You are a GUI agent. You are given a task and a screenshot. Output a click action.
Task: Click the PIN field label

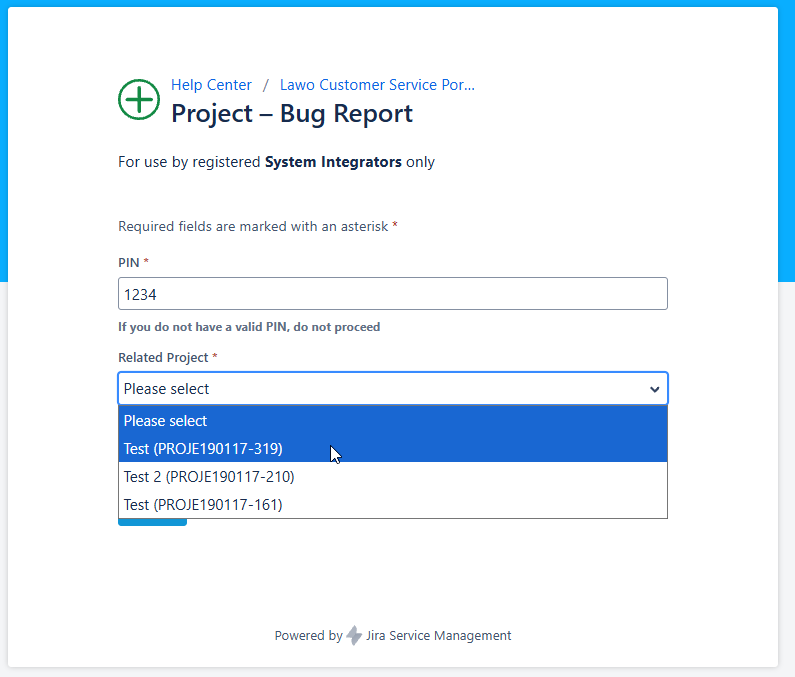point(130,262)
